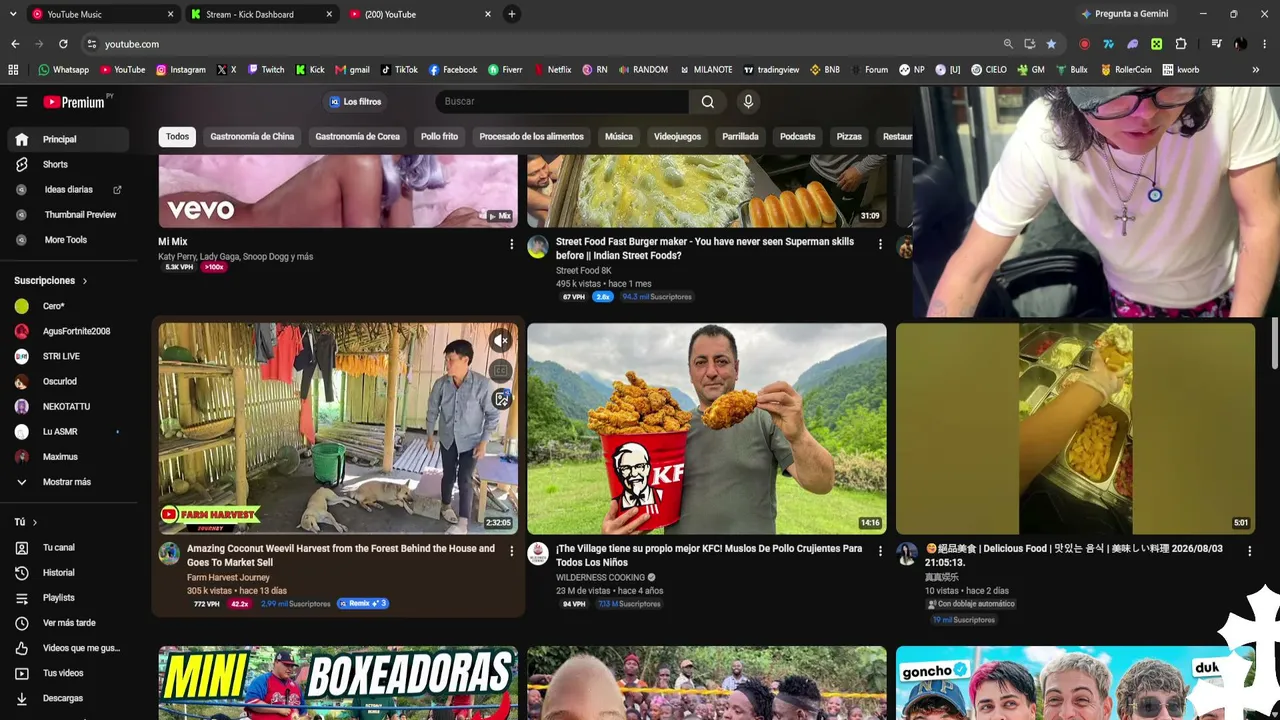Toggle Los filtros filter button
The image size is (1280, 720).
(355, 101)
